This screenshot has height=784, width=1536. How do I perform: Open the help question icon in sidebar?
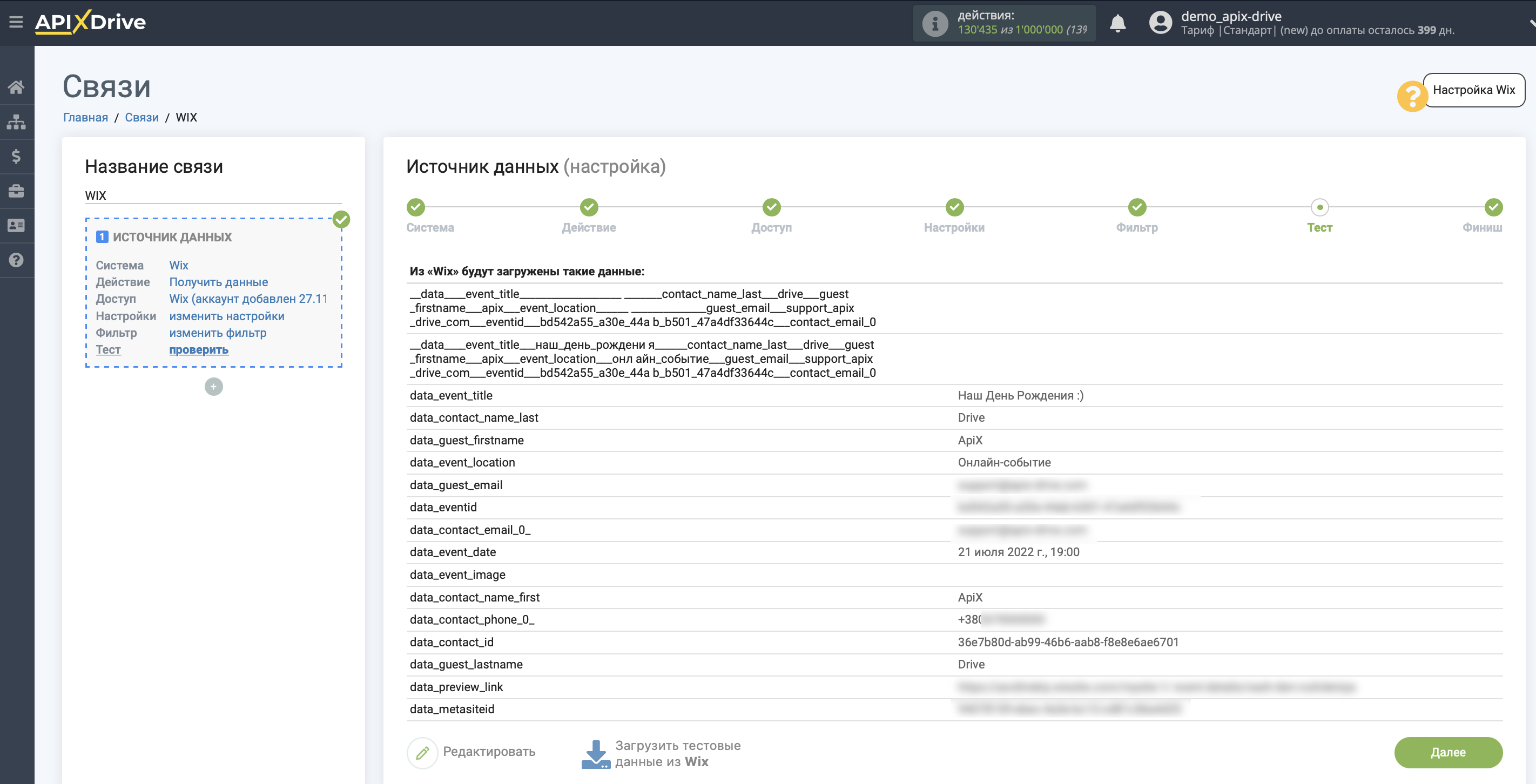pyautogui.click(x=16, y=260)
